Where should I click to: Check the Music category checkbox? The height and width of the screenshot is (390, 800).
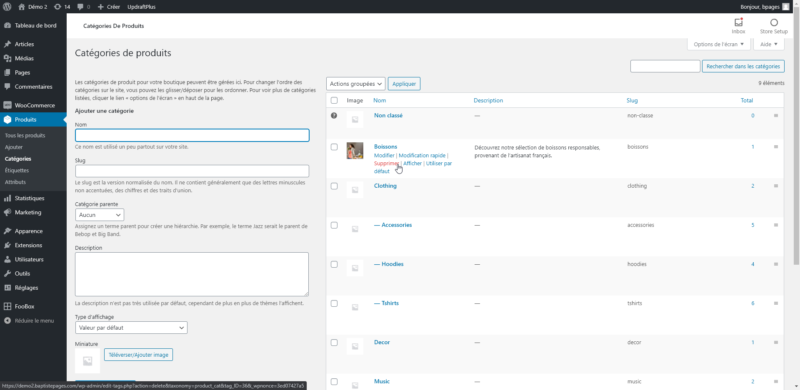tap(334, 381)
